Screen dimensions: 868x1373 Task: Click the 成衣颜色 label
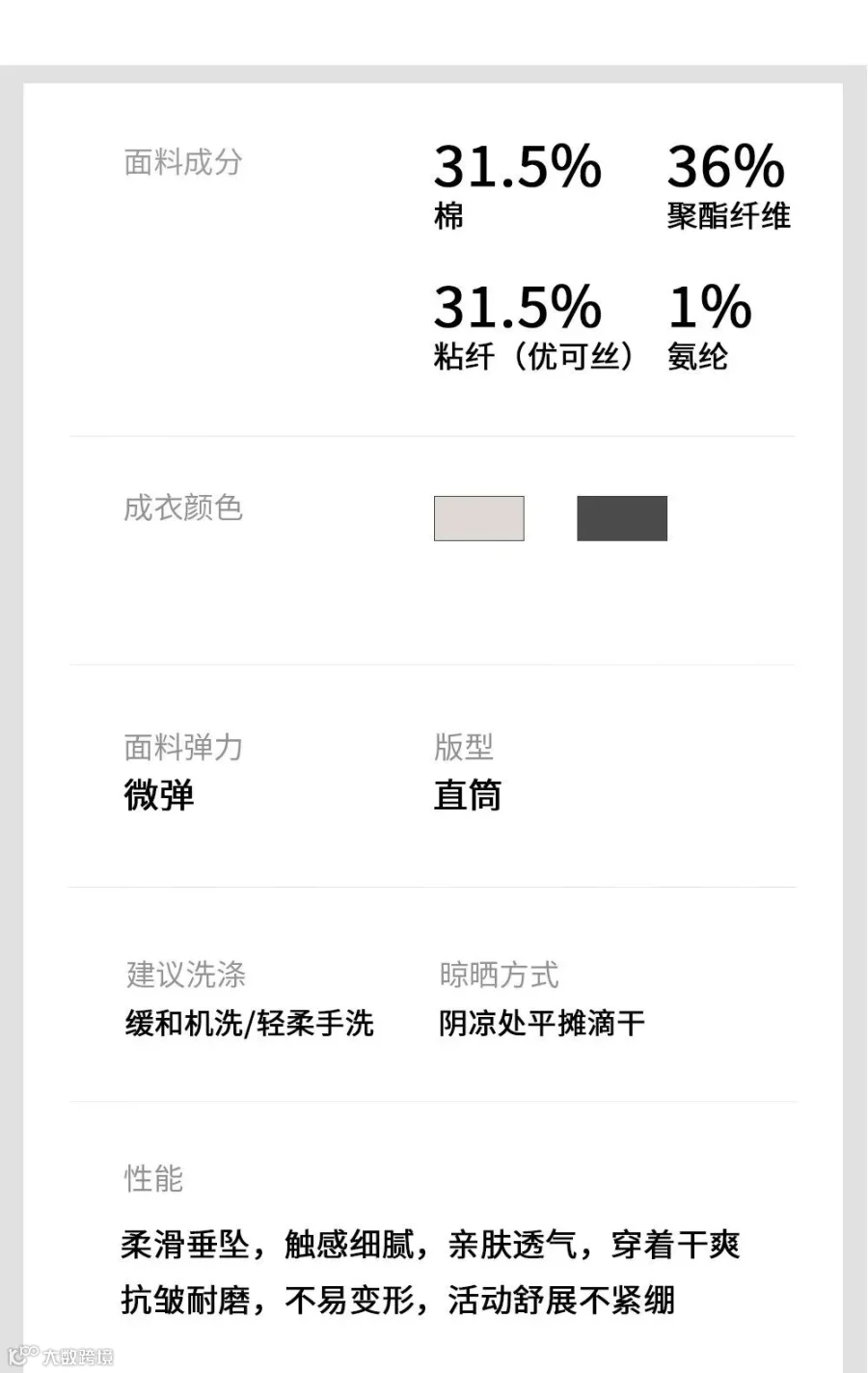pyautogui.click(x=183, y=508)
